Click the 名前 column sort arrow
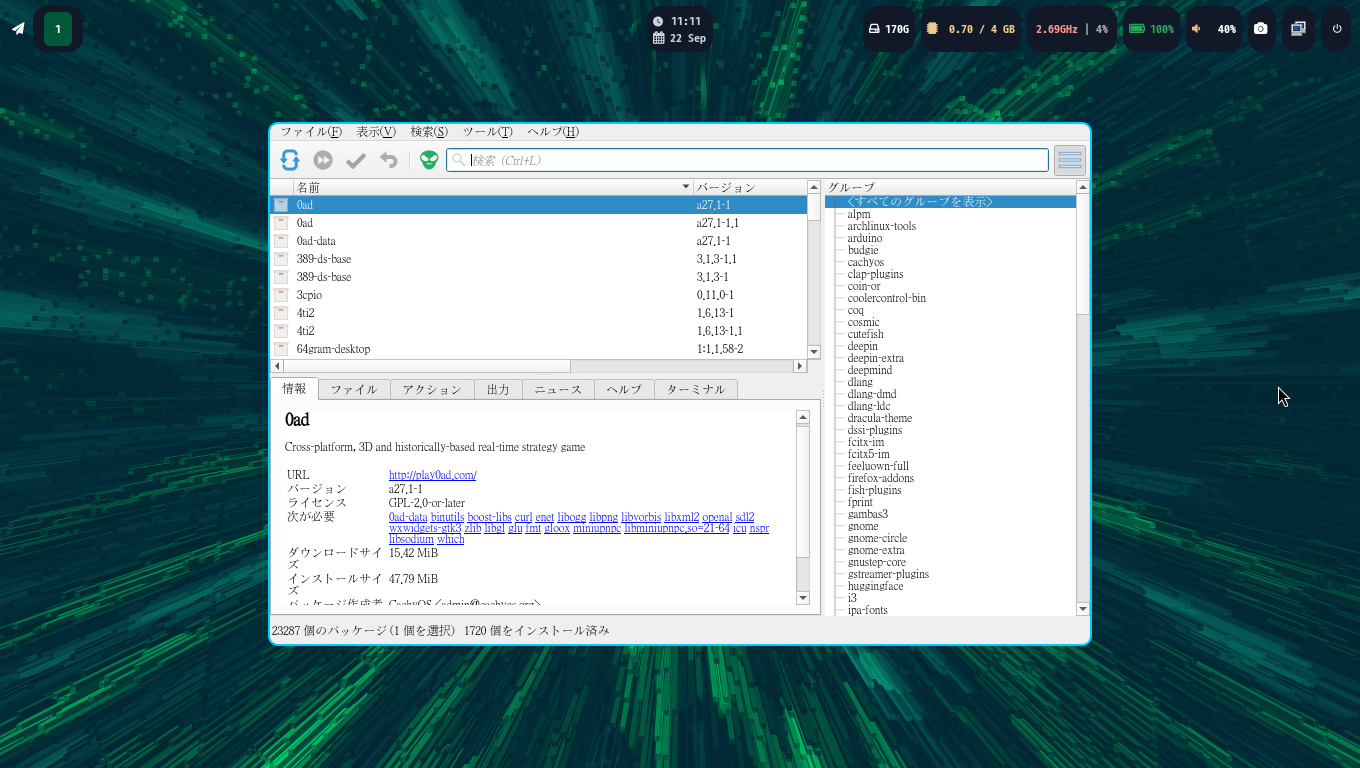Image resolution: width=1360 pixels, height=768 pixels. point(686,187)
